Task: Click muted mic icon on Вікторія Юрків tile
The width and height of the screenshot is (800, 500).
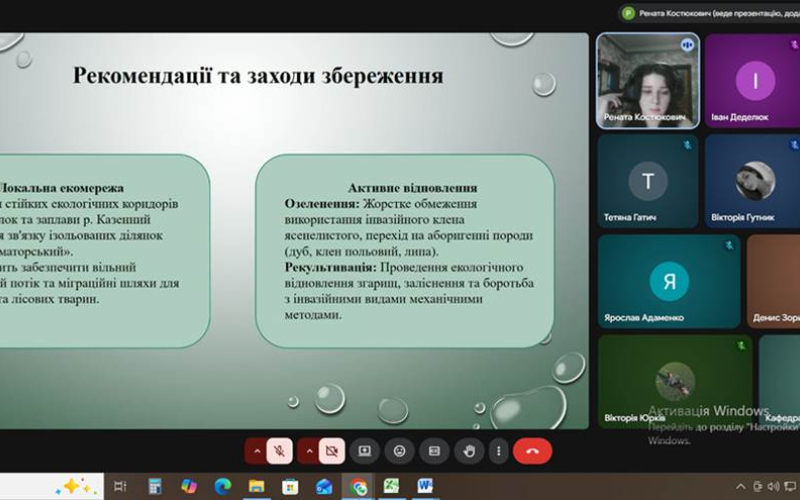Action: point(741,345)
